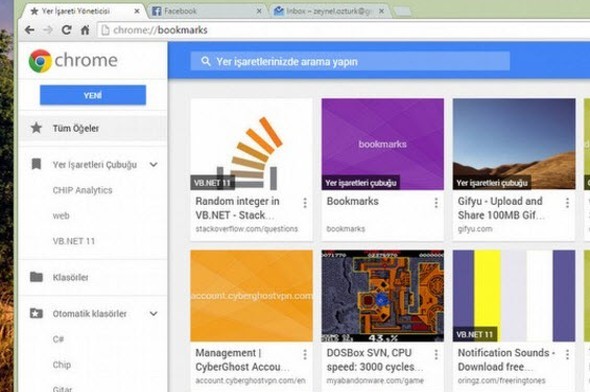Click the myabandonware.com/game URL text
Screen dimensions: 590x392
coord(375,380)
